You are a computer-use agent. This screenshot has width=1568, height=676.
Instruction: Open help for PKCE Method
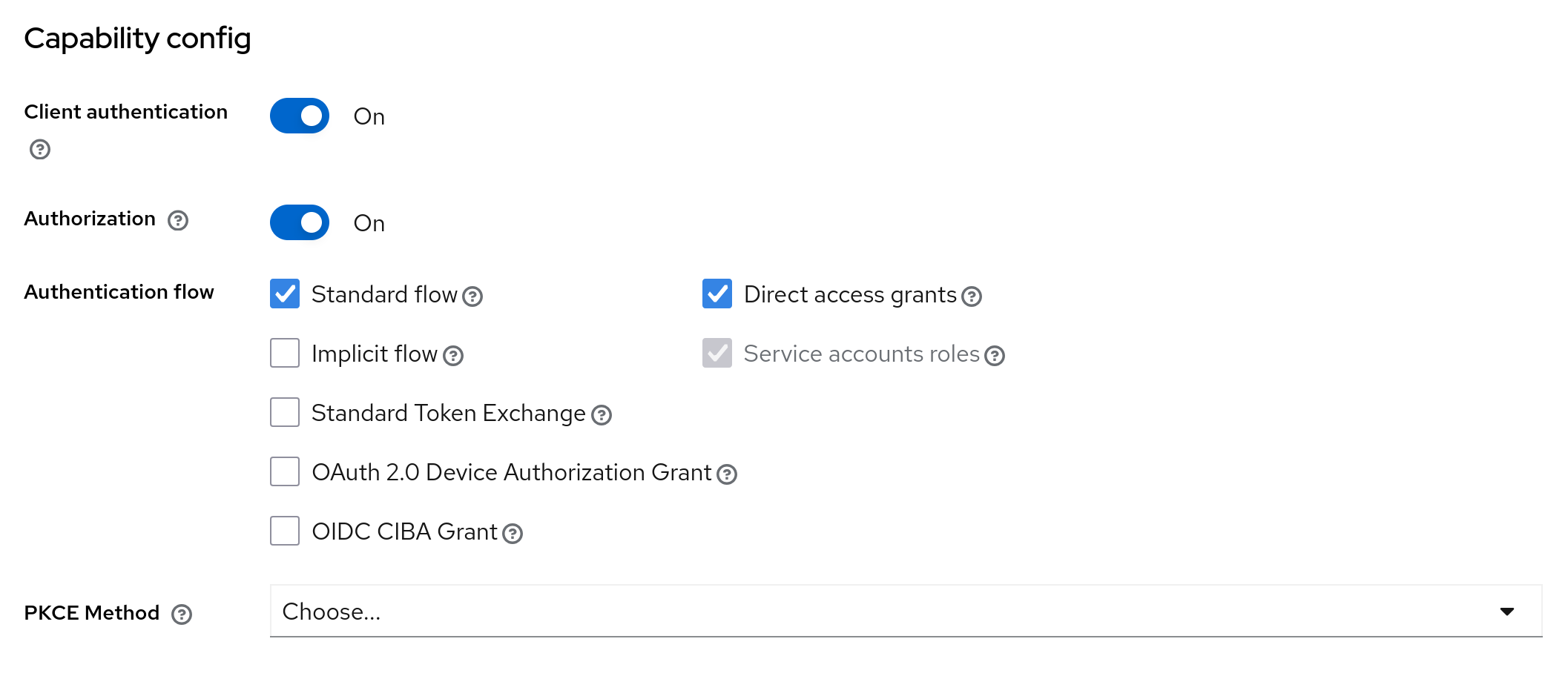pyautogui.click(x=183, y=614)
